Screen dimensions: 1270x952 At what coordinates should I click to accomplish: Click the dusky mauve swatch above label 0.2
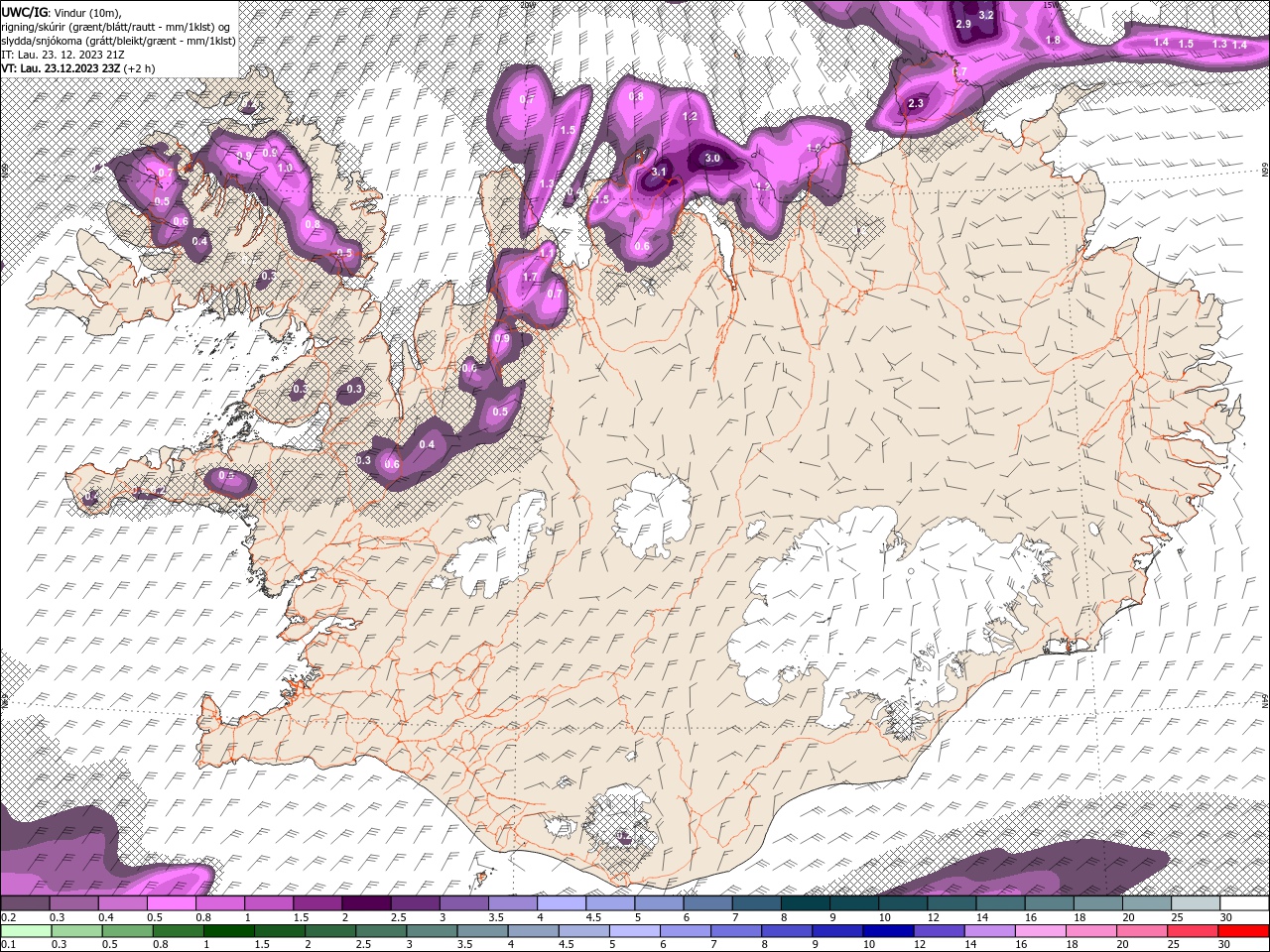tap(25, 903)
